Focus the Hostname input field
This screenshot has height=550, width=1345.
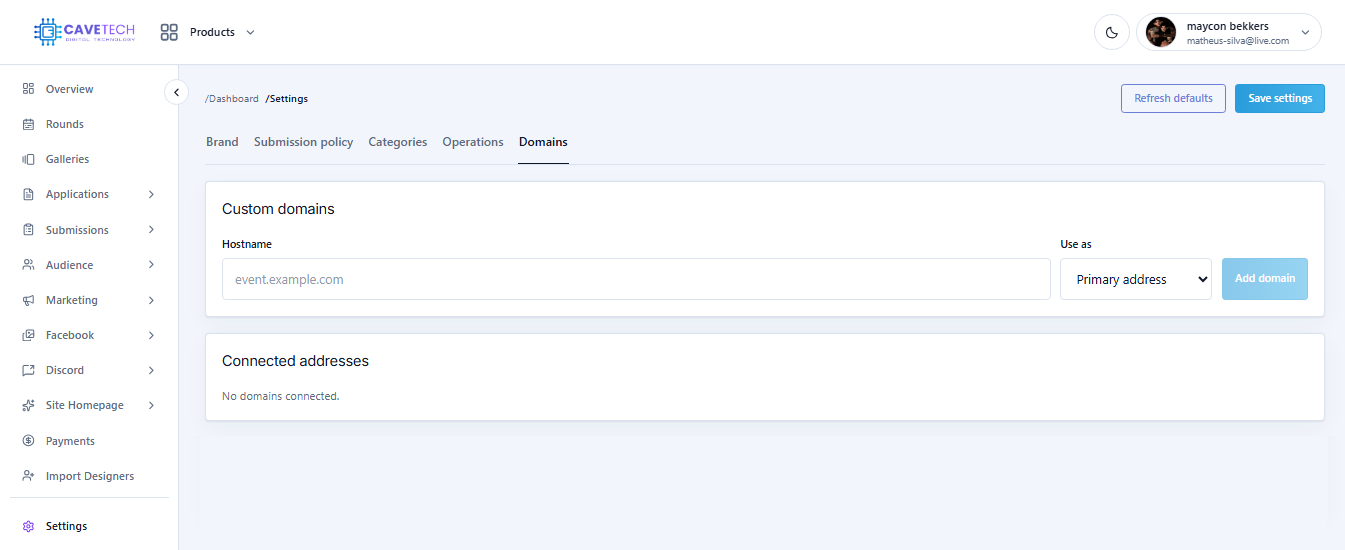point(636,279)
